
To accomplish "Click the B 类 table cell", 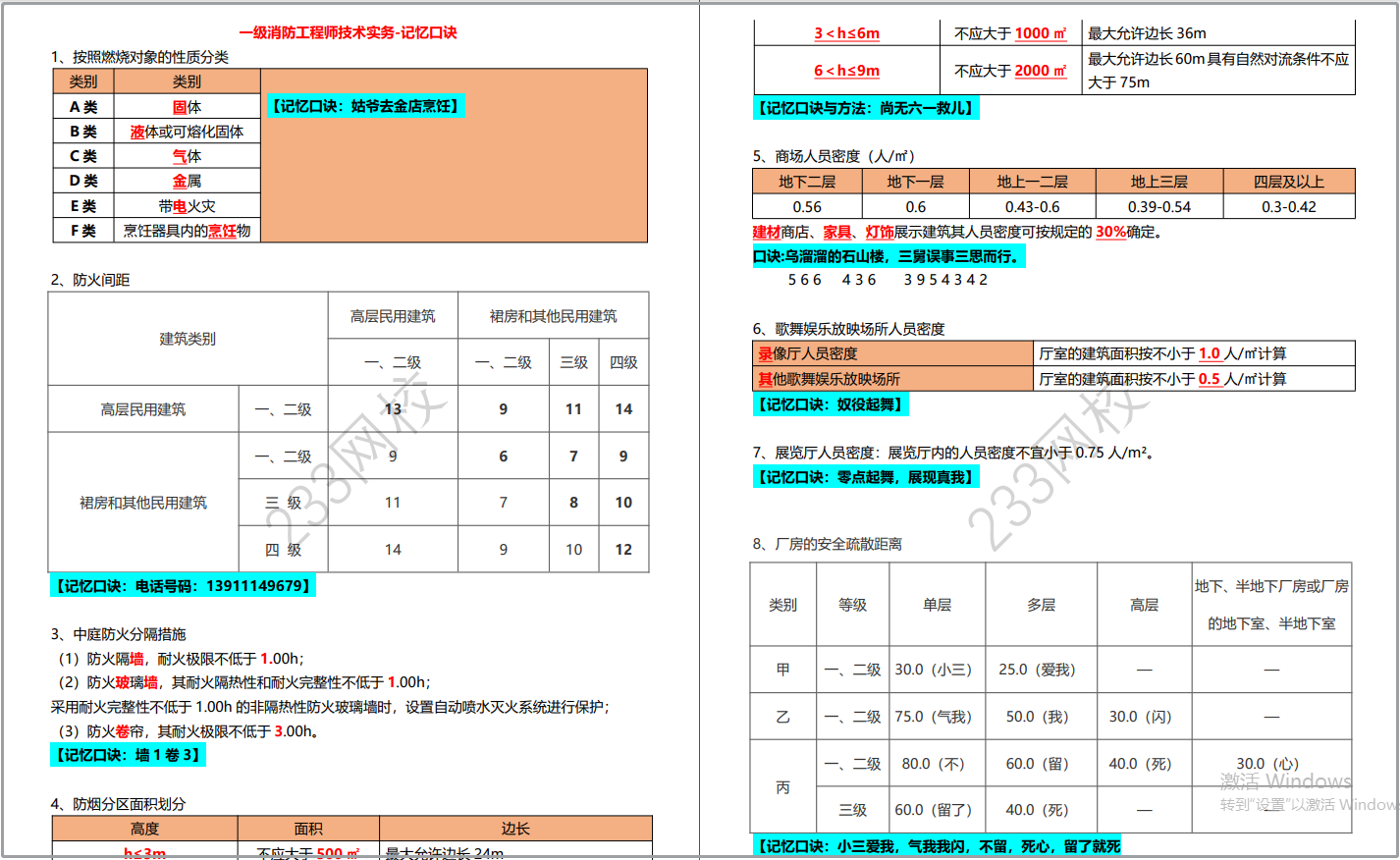I will (83, 131).
